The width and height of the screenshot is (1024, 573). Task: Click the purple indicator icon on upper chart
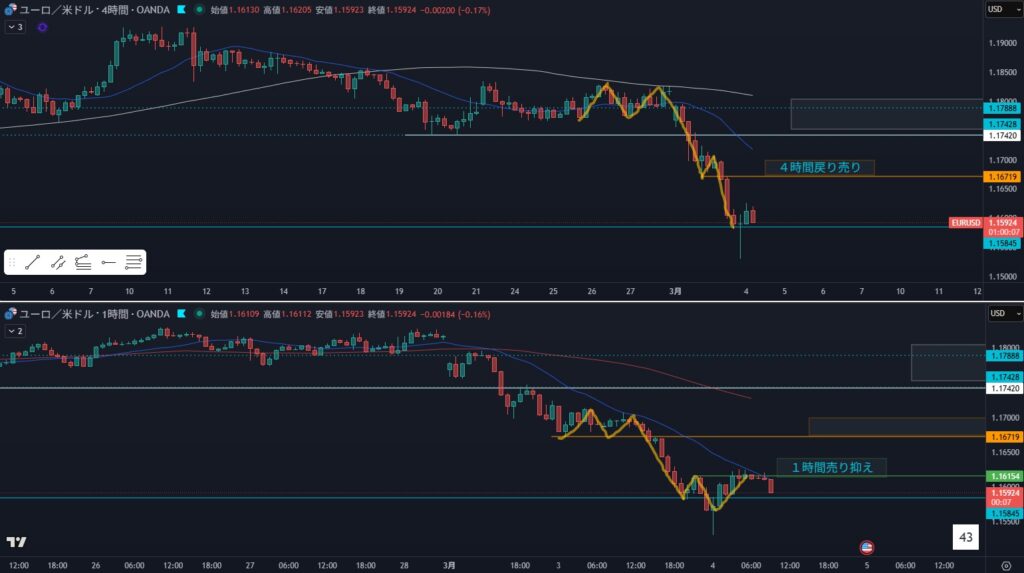tap(42, 27)
